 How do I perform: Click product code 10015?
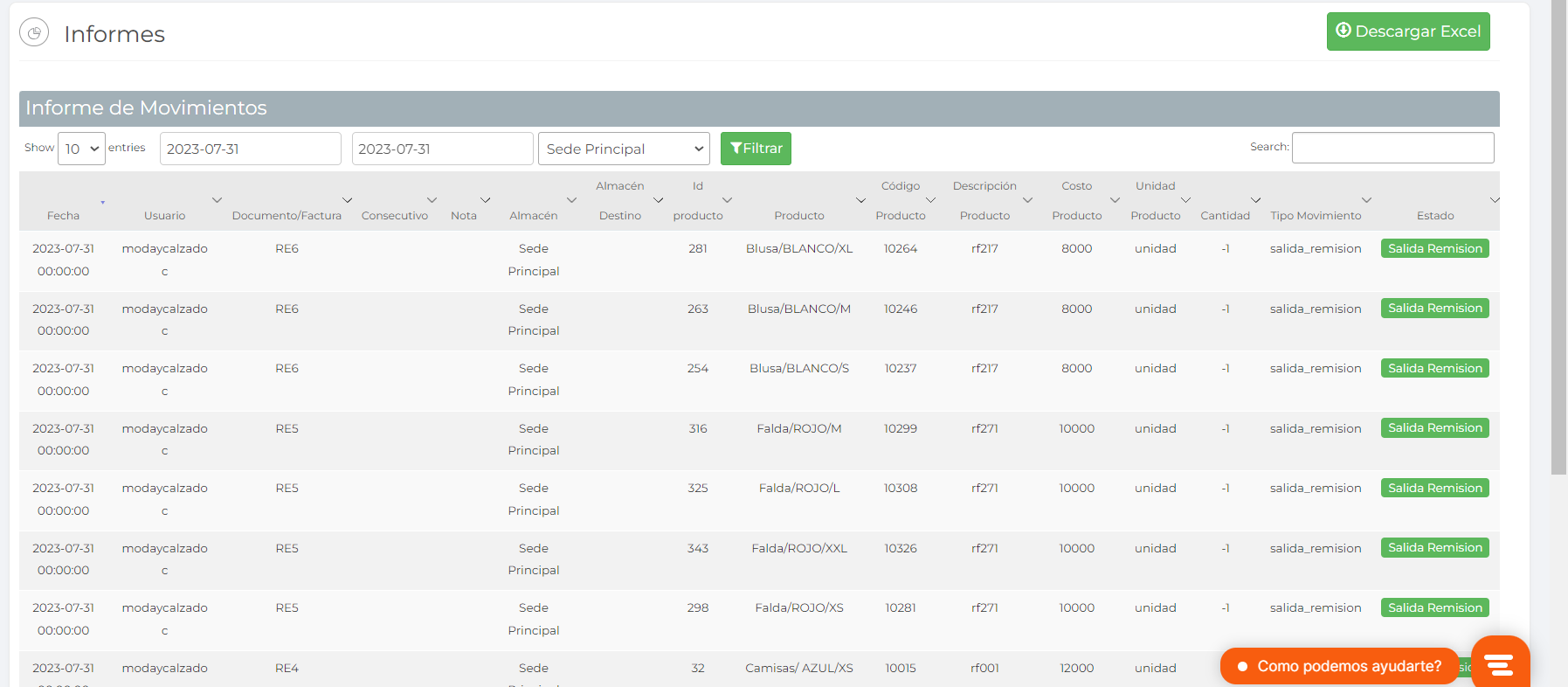click(901, 668)
